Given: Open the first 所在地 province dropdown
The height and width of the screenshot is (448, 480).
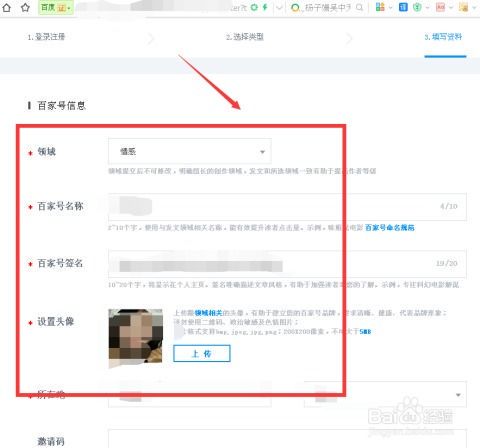Looking at the screenshot, I should 190,395.
